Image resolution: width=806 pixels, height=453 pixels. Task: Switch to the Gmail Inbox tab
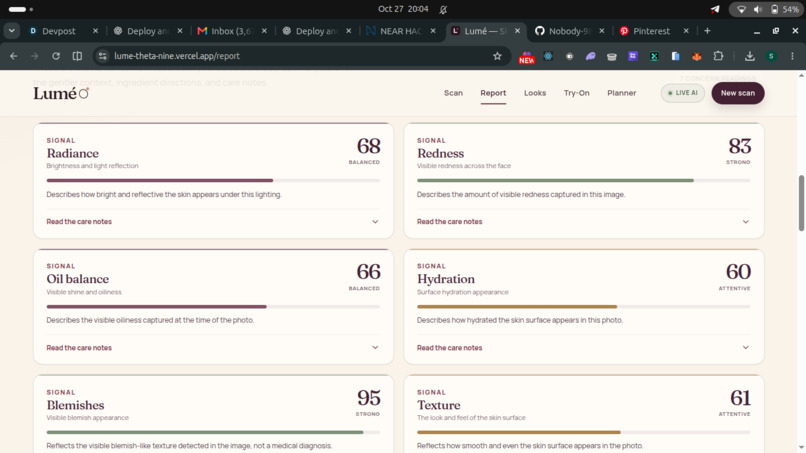tap(231, 31)
